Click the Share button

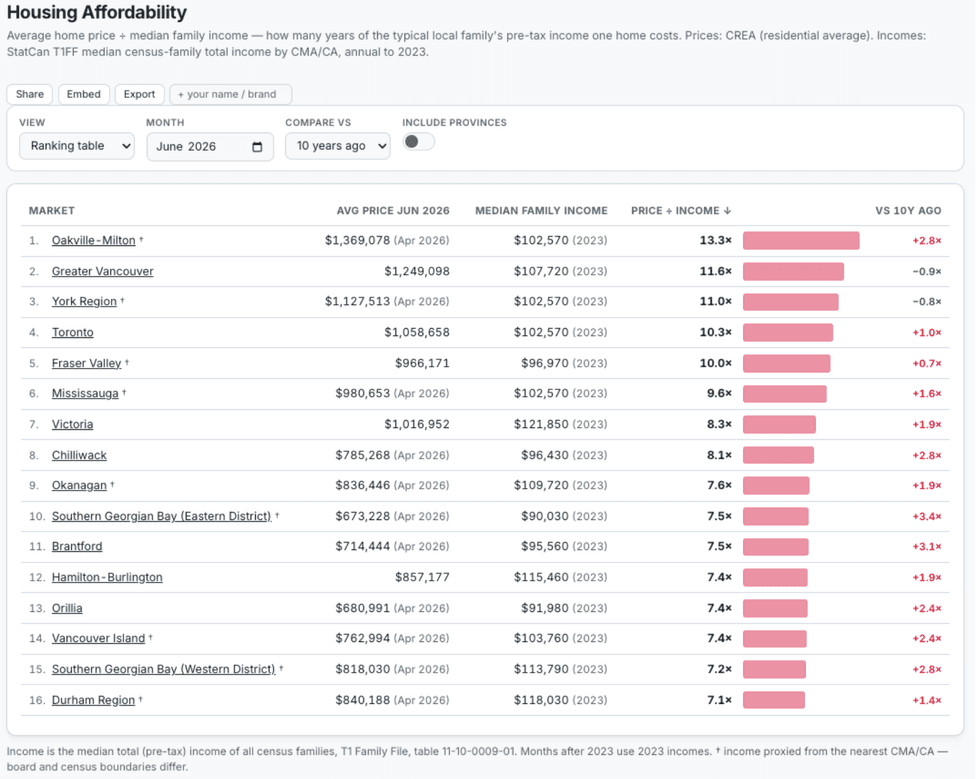(x=29, y=94)
